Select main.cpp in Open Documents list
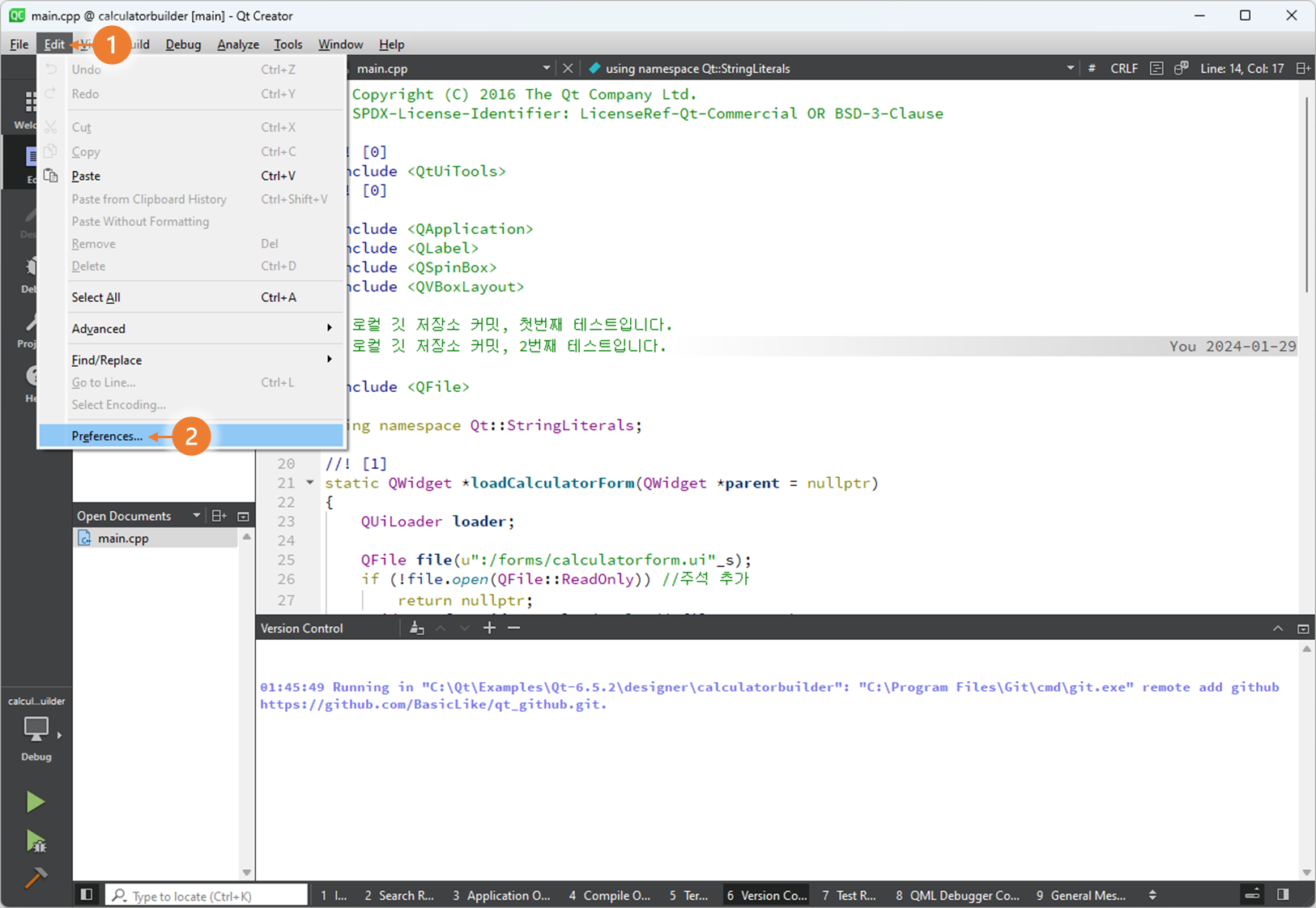Image resolution: width=1316 pixels, height=908 pixels. (155, 538)
